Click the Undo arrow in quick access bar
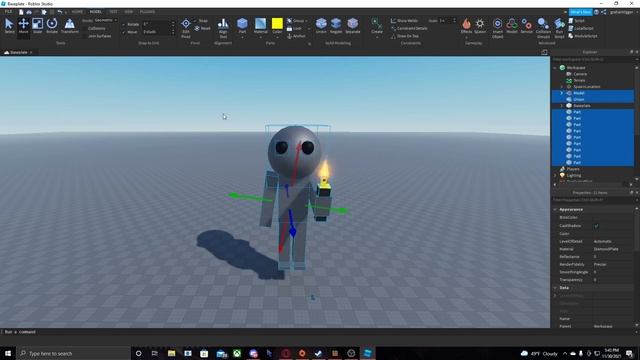This screenshot has height=360, width=640. (60, 12)
